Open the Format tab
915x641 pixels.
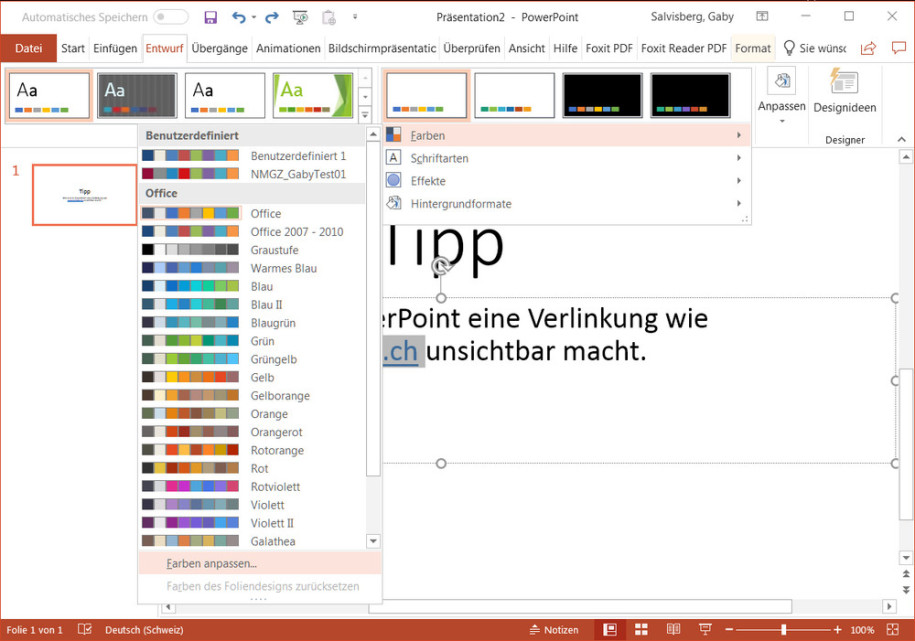click(753, 48)
